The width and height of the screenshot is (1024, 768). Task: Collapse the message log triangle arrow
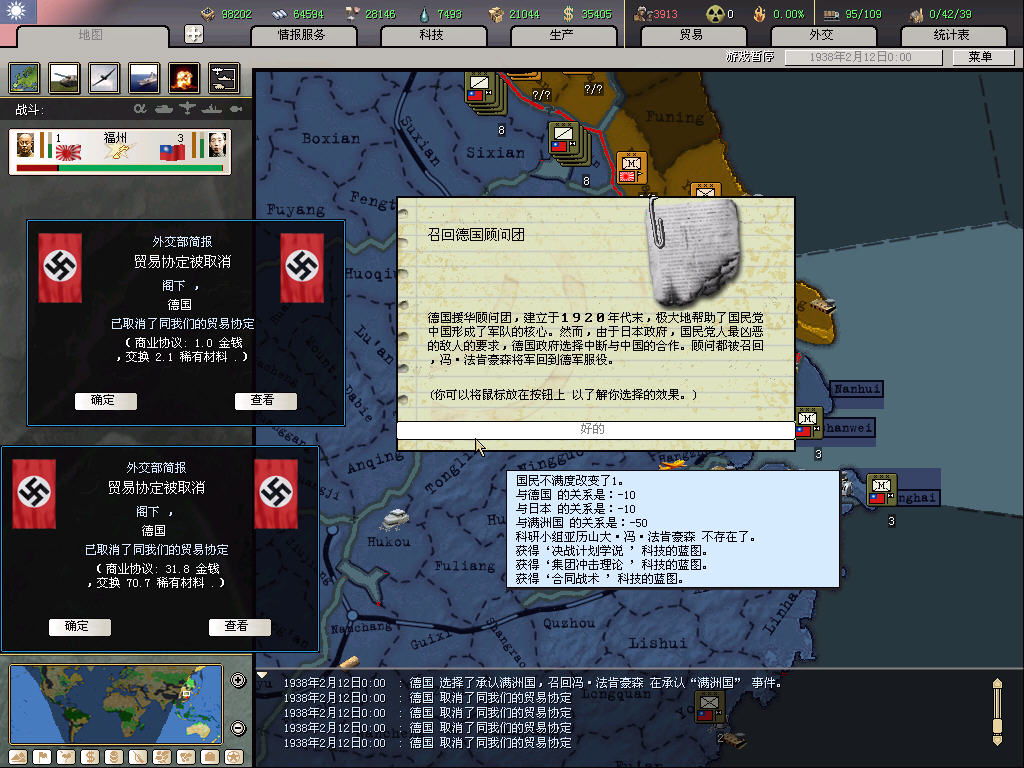262,675
